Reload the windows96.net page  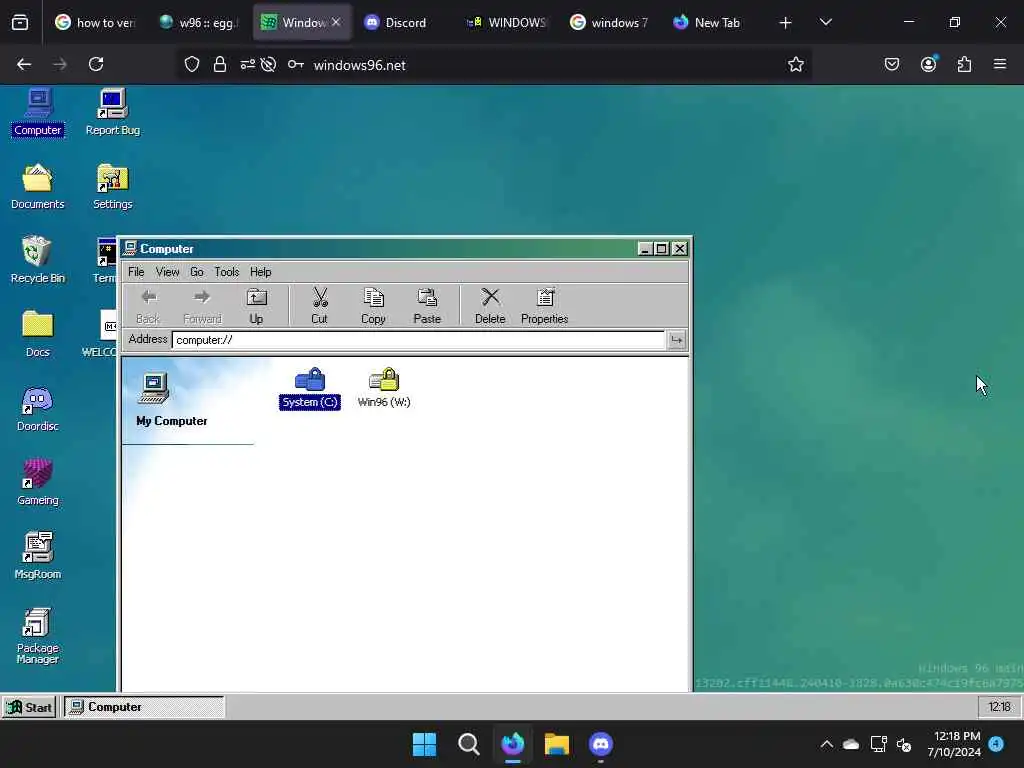coord(96,65)
